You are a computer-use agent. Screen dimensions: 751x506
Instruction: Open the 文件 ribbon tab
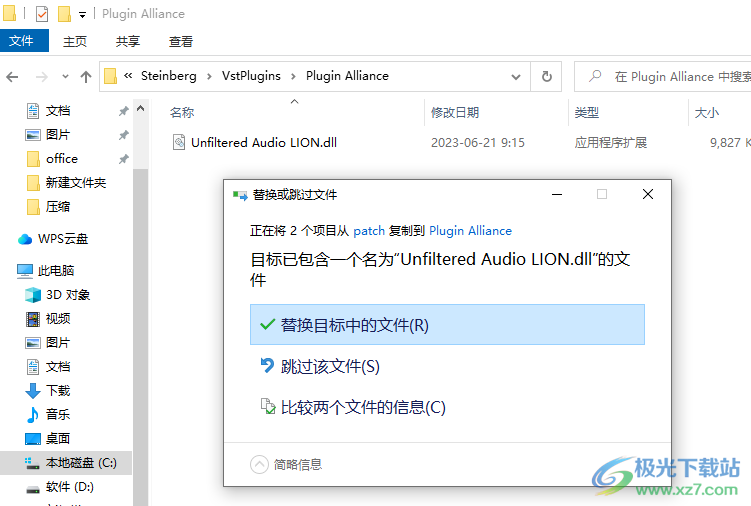pyautogui.click(x=24, y=41)
